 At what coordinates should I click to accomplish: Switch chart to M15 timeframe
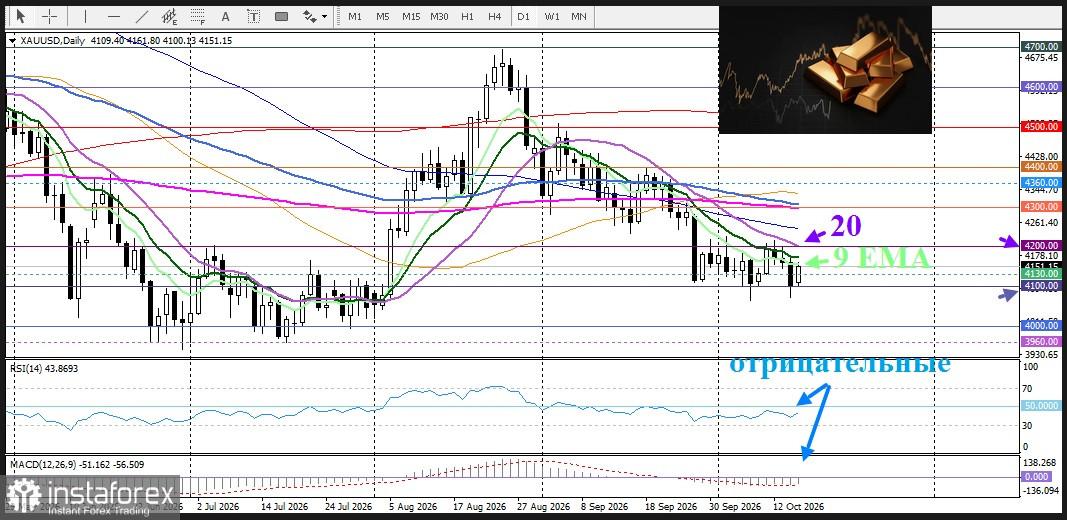410,16
